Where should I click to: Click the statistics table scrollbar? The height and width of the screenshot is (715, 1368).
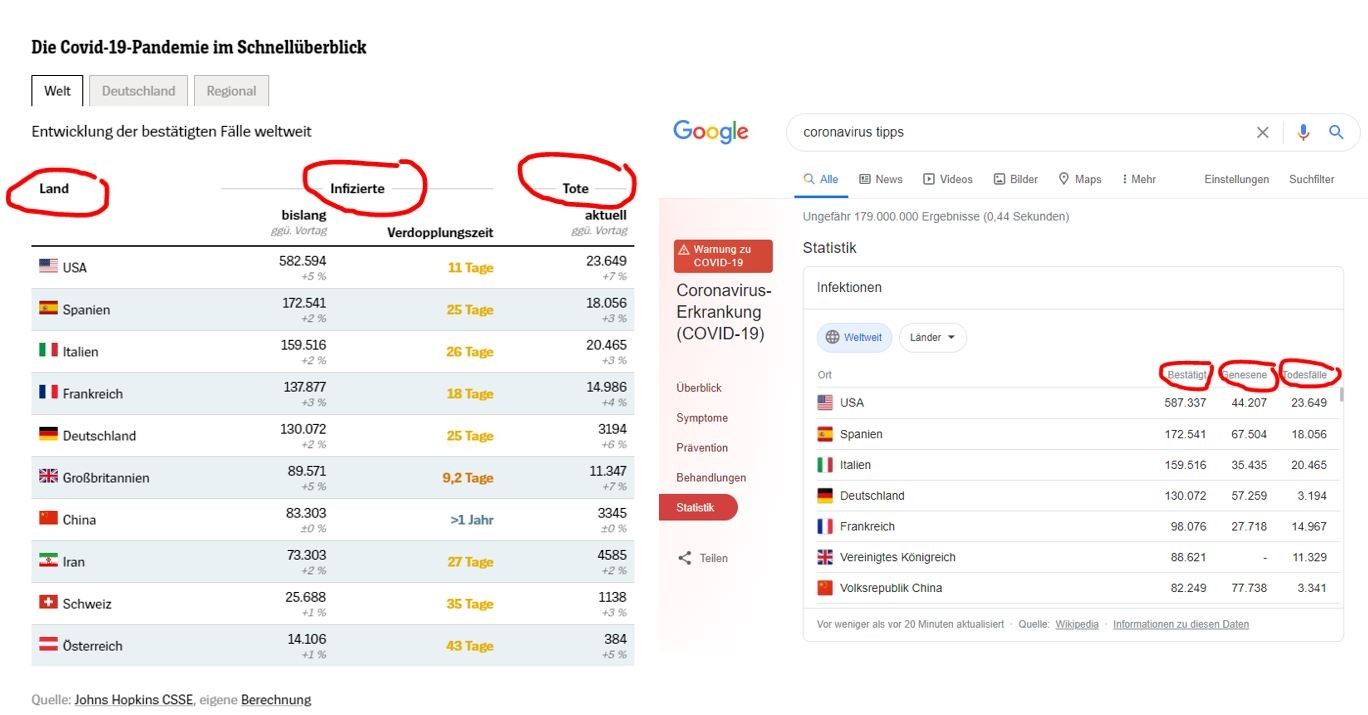pos(1340,394)
